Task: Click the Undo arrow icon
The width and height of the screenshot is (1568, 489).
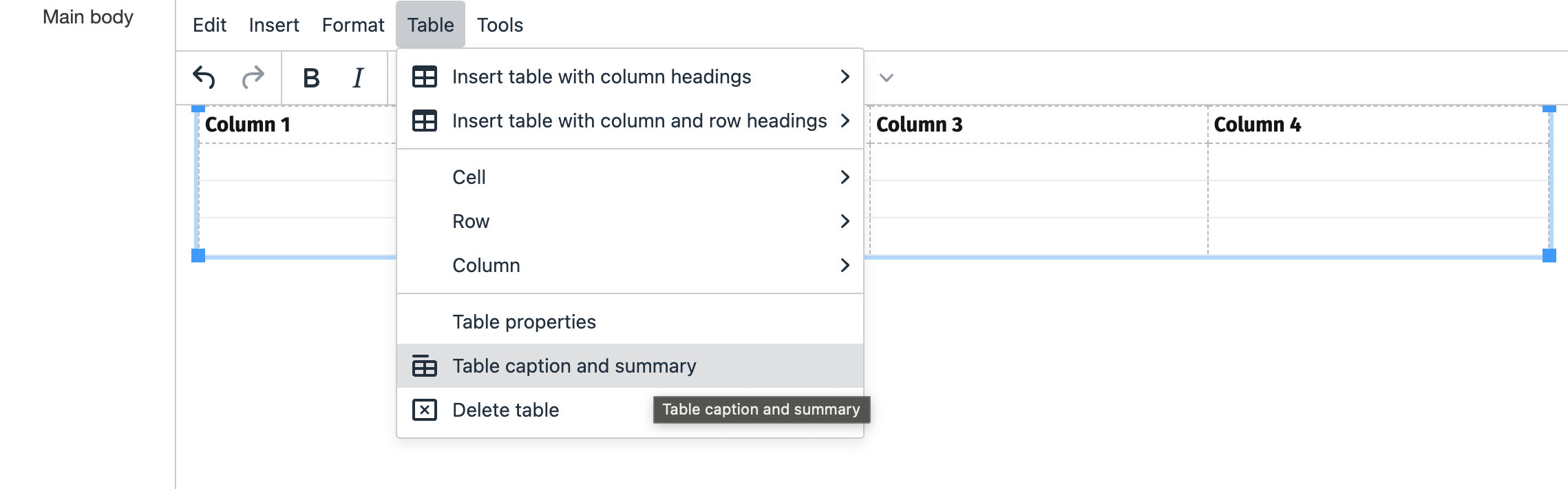Action: [204, 77]
